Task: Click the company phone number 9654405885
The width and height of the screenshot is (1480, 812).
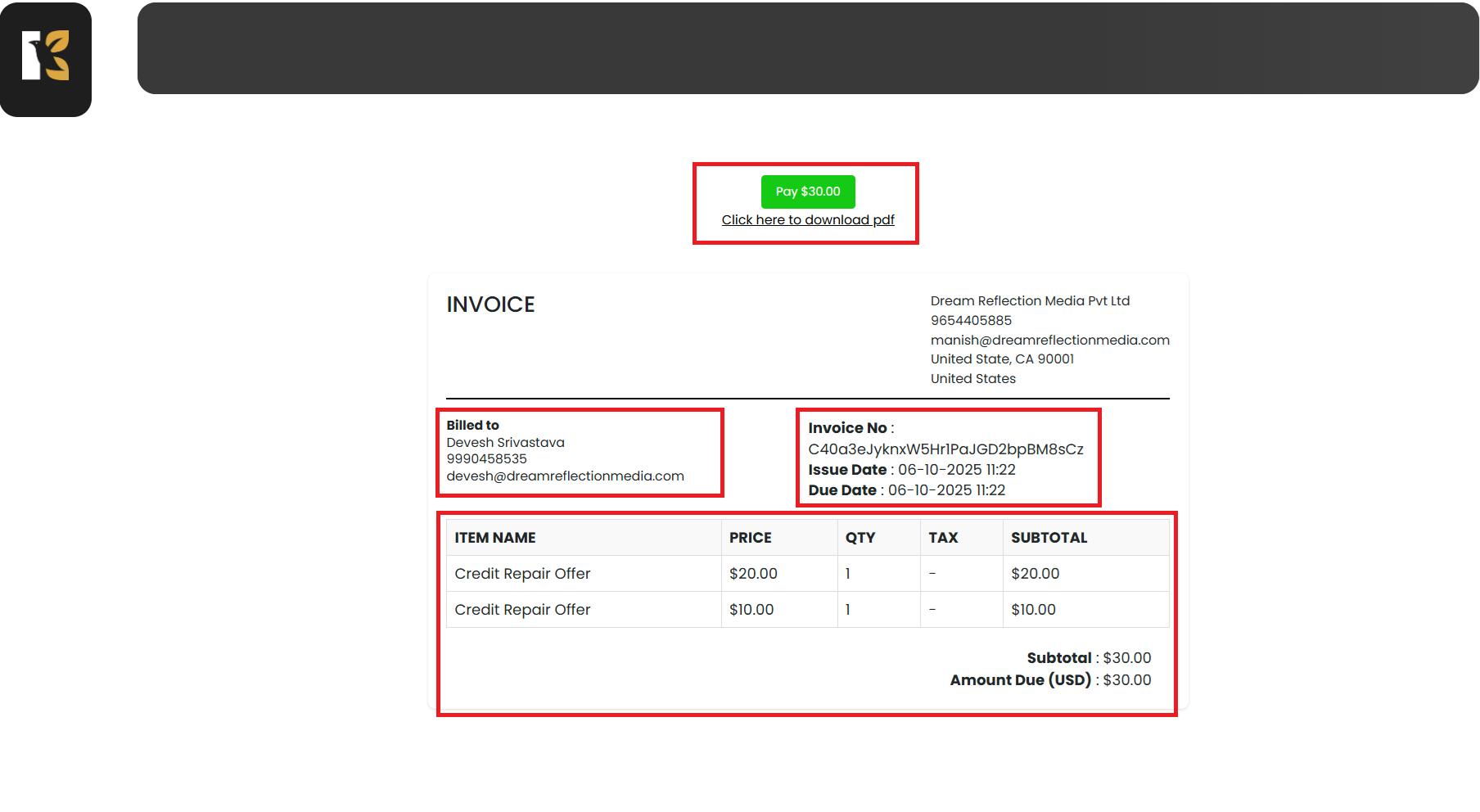Action: pyautogui.click(x=971, y=321)
